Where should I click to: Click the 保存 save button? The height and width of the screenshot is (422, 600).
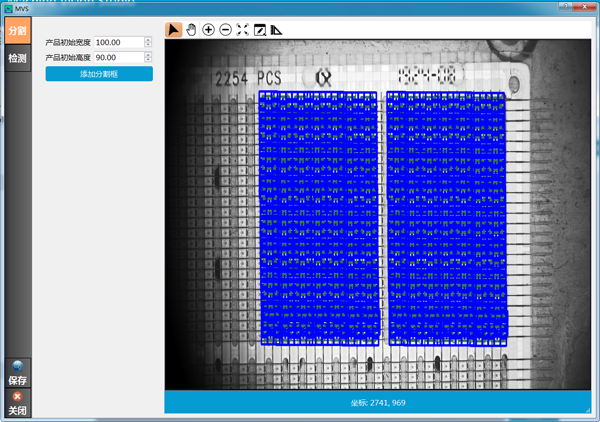tap(17, 373)
